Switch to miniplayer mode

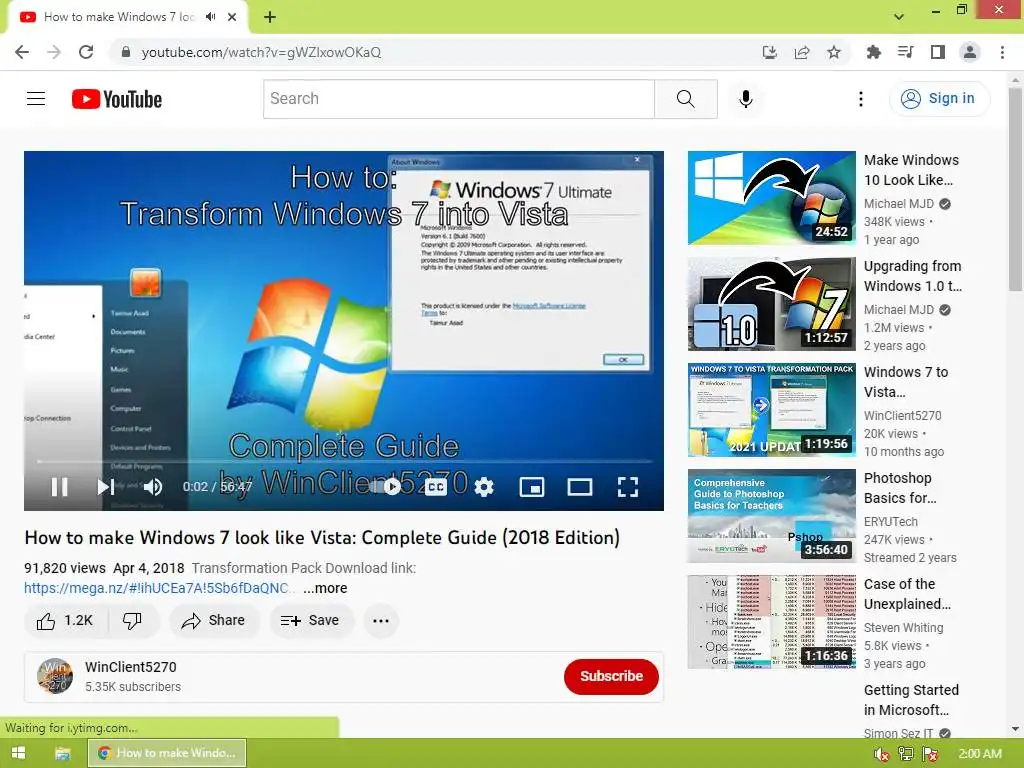tap(532, 487)
